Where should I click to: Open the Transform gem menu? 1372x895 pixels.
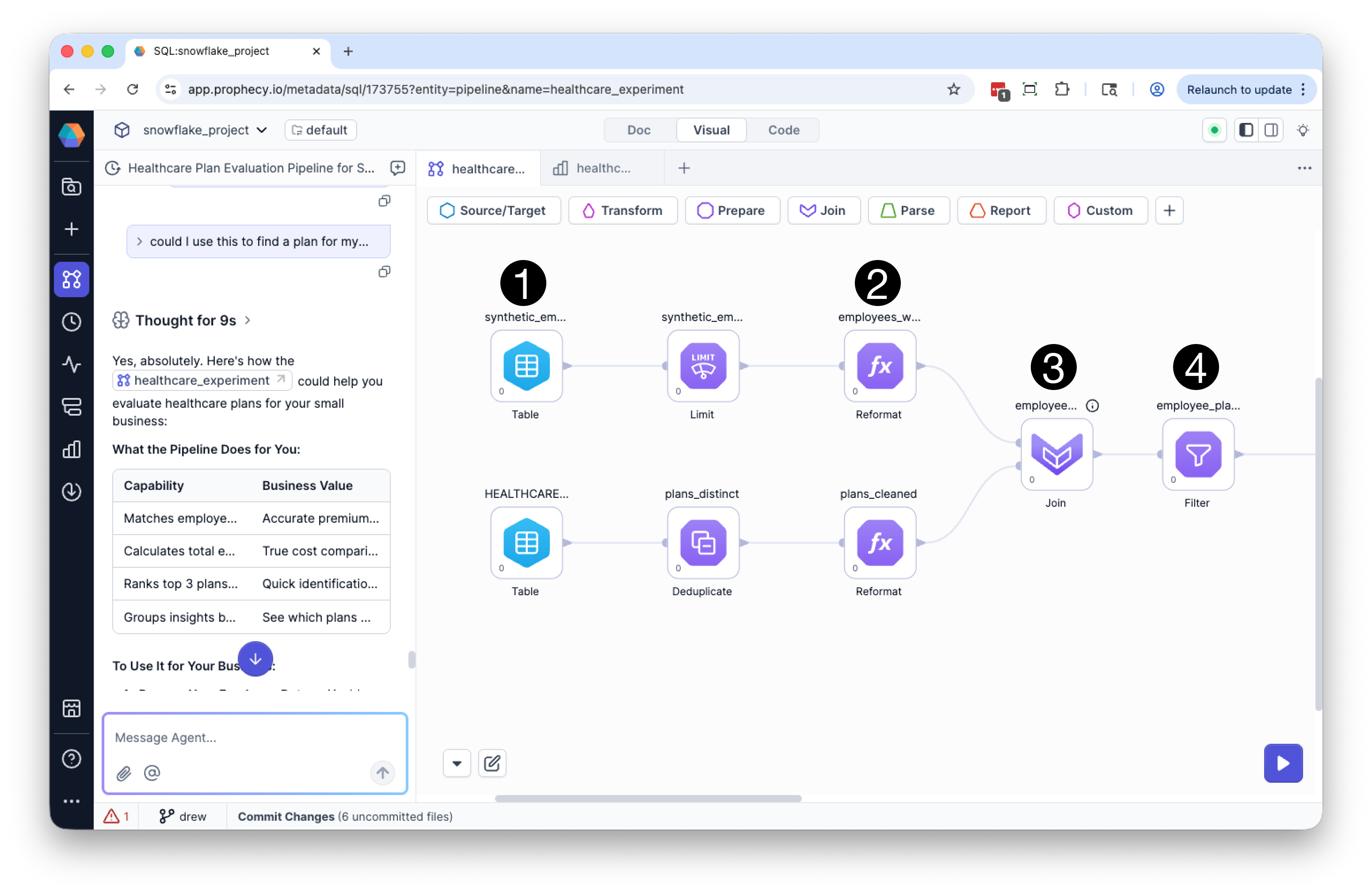[x=623, y=210]
